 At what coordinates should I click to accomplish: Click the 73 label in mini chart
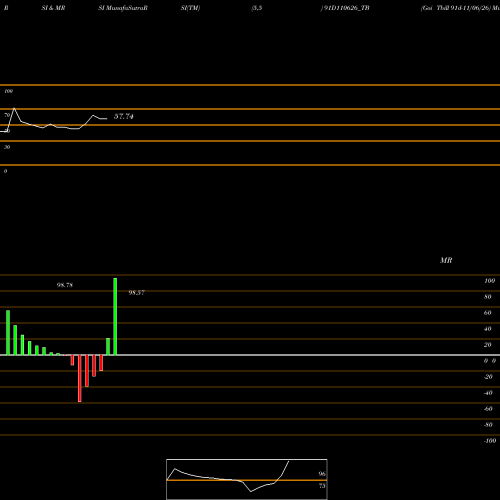coord(322,486)
